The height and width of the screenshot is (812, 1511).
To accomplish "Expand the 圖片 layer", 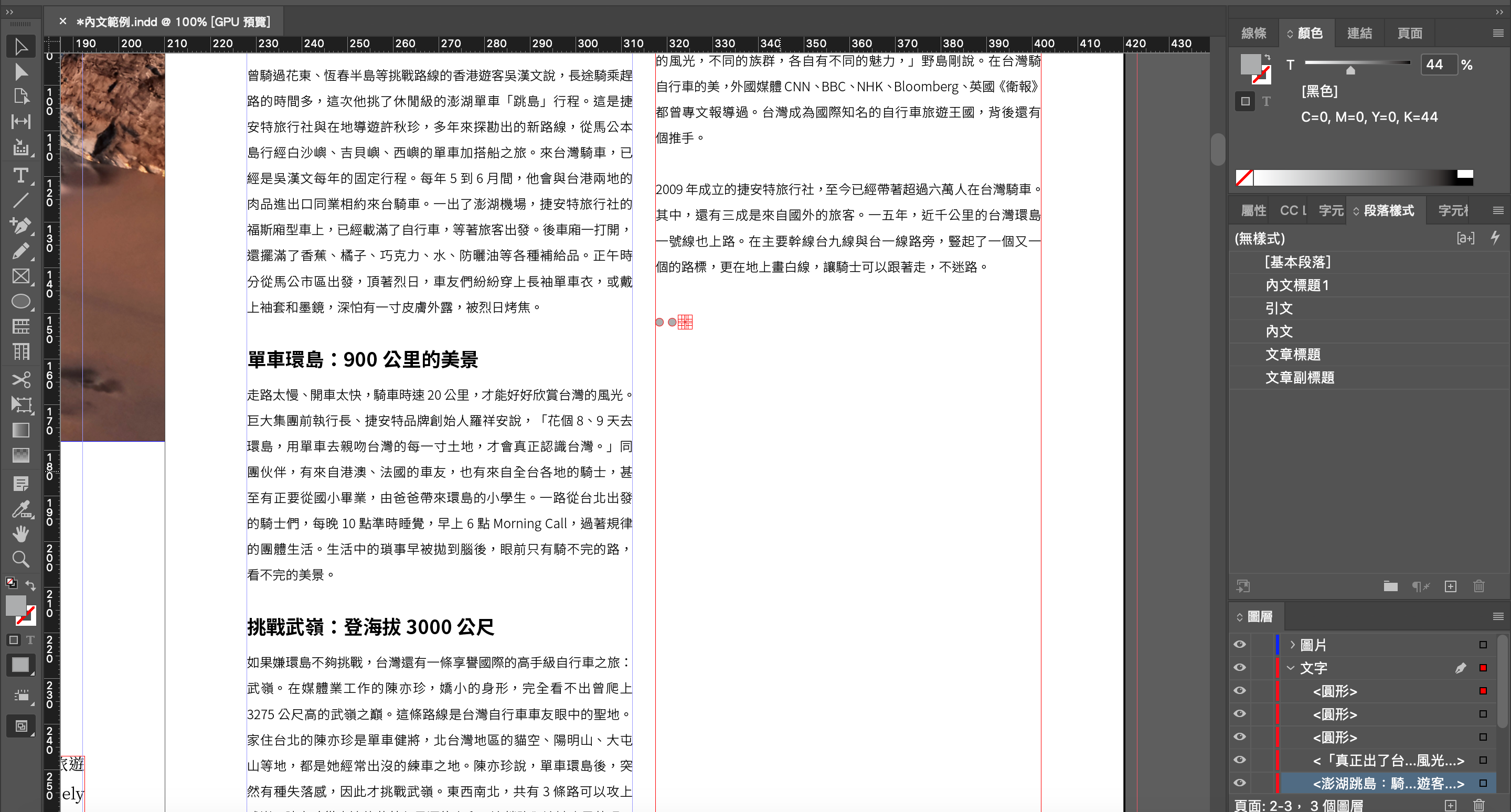I will tap(1292, 644).
